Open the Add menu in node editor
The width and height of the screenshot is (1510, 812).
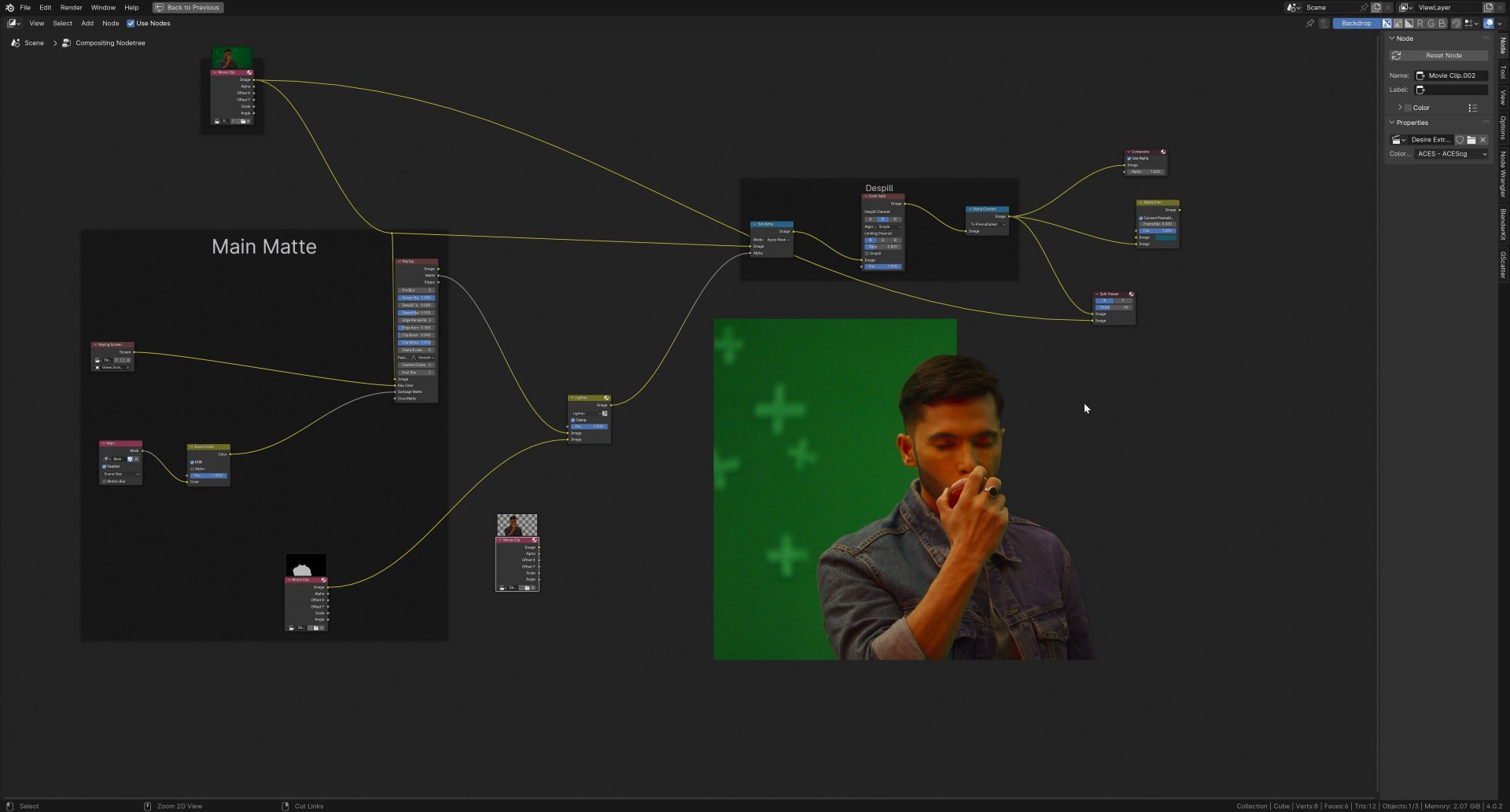87,24
